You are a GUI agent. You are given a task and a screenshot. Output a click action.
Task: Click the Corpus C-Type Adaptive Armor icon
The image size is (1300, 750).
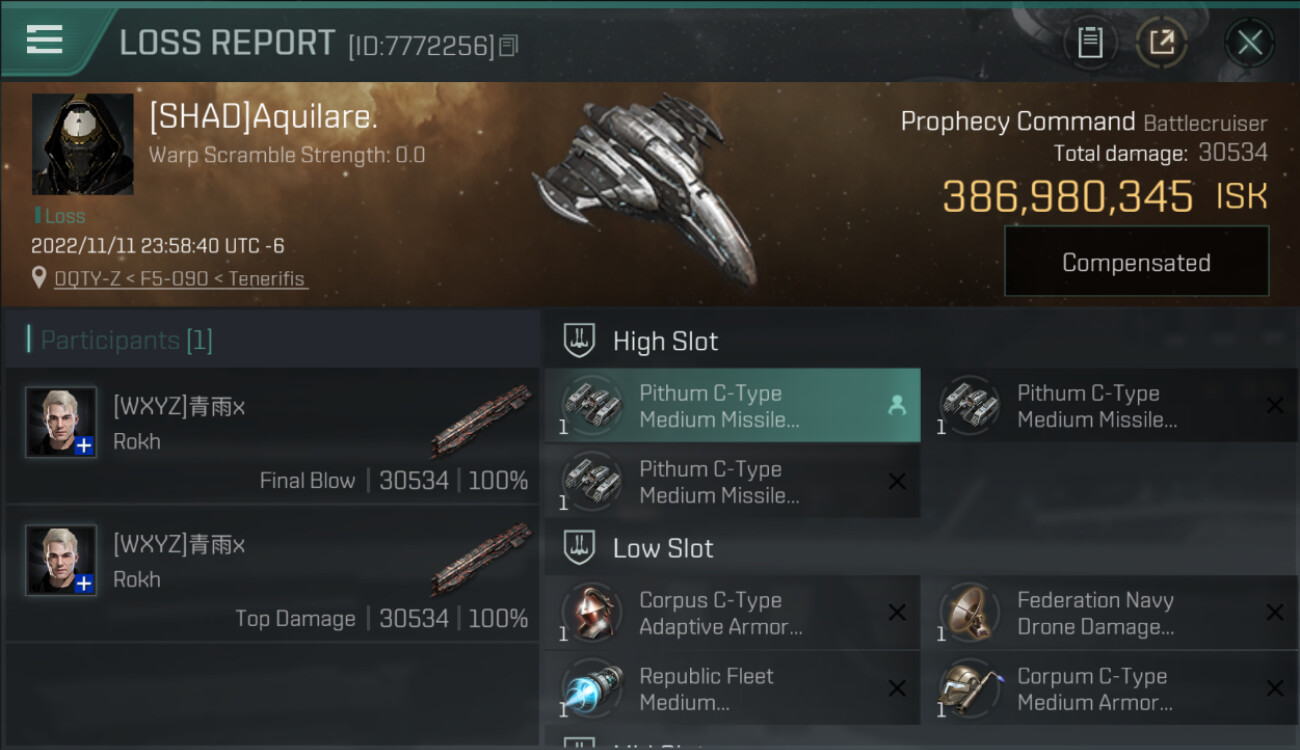(x=591, y=613)
